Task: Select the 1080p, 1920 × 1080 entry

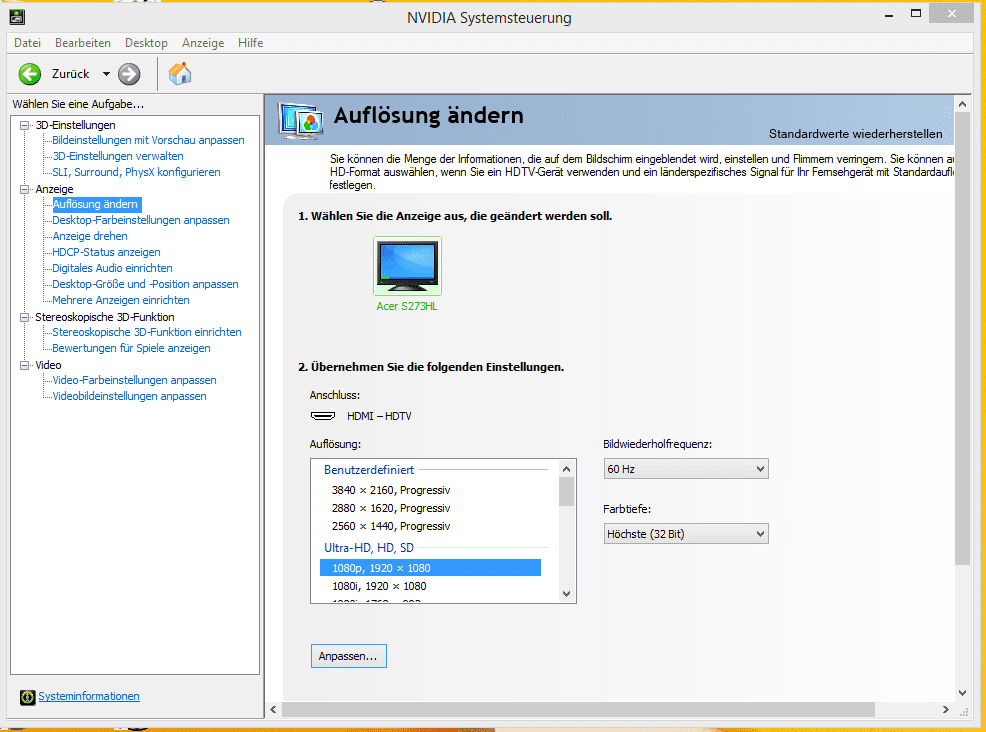Action: (x=430, y=568)
